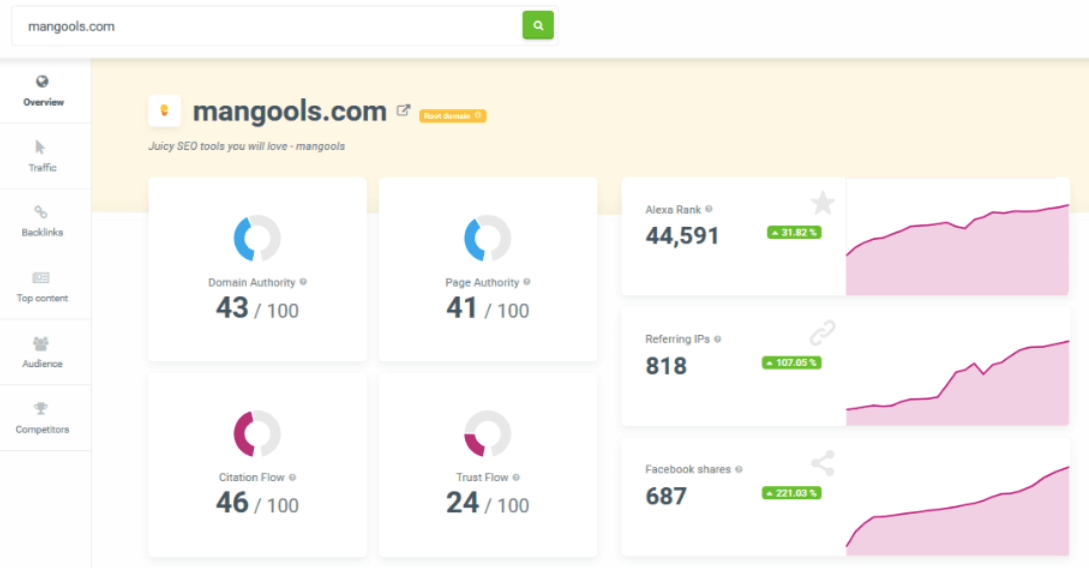Open the Overview sidebar tab
The image size is (1089, 568).
coord(43,91)
